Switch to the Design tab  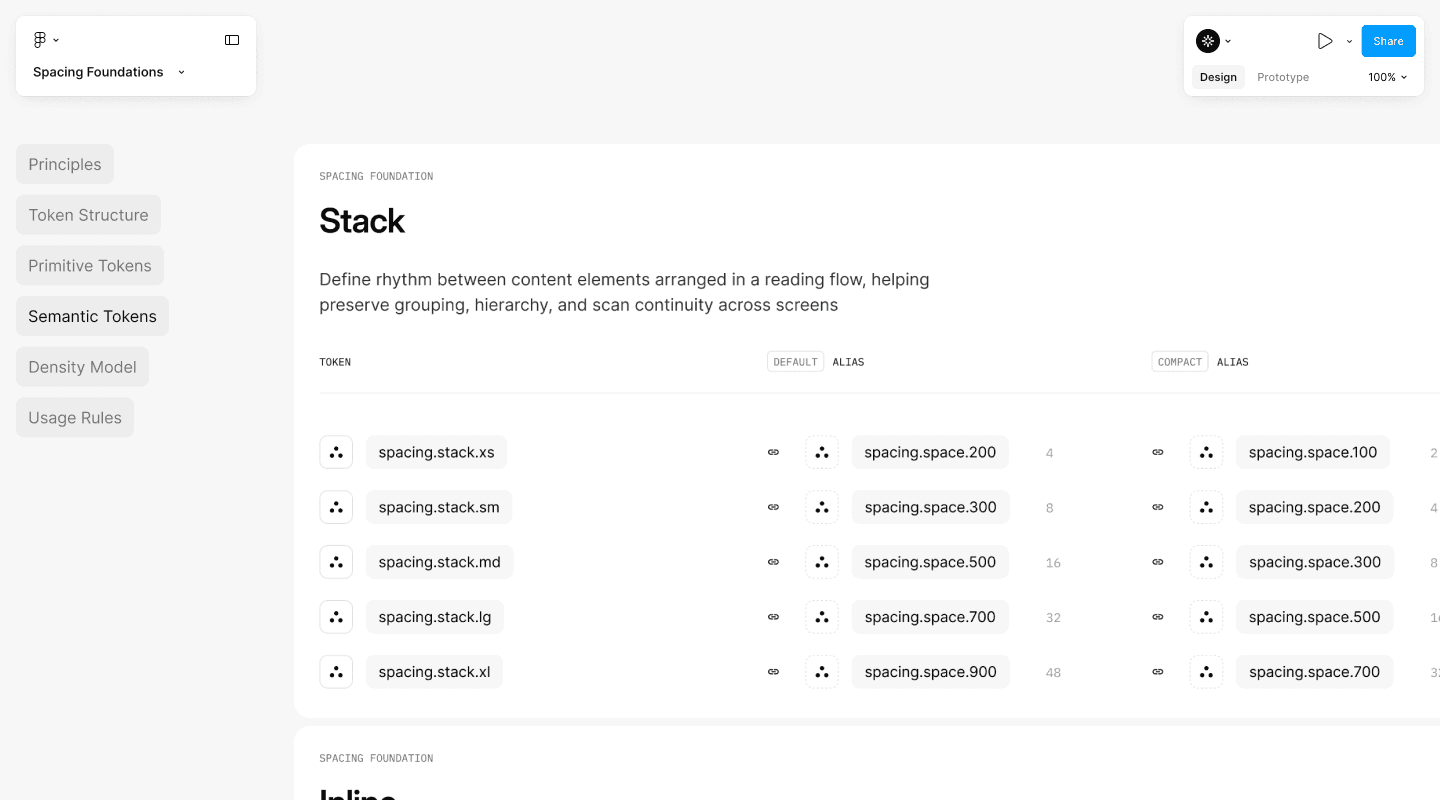pyautogui.click(x=1218, y=77)
